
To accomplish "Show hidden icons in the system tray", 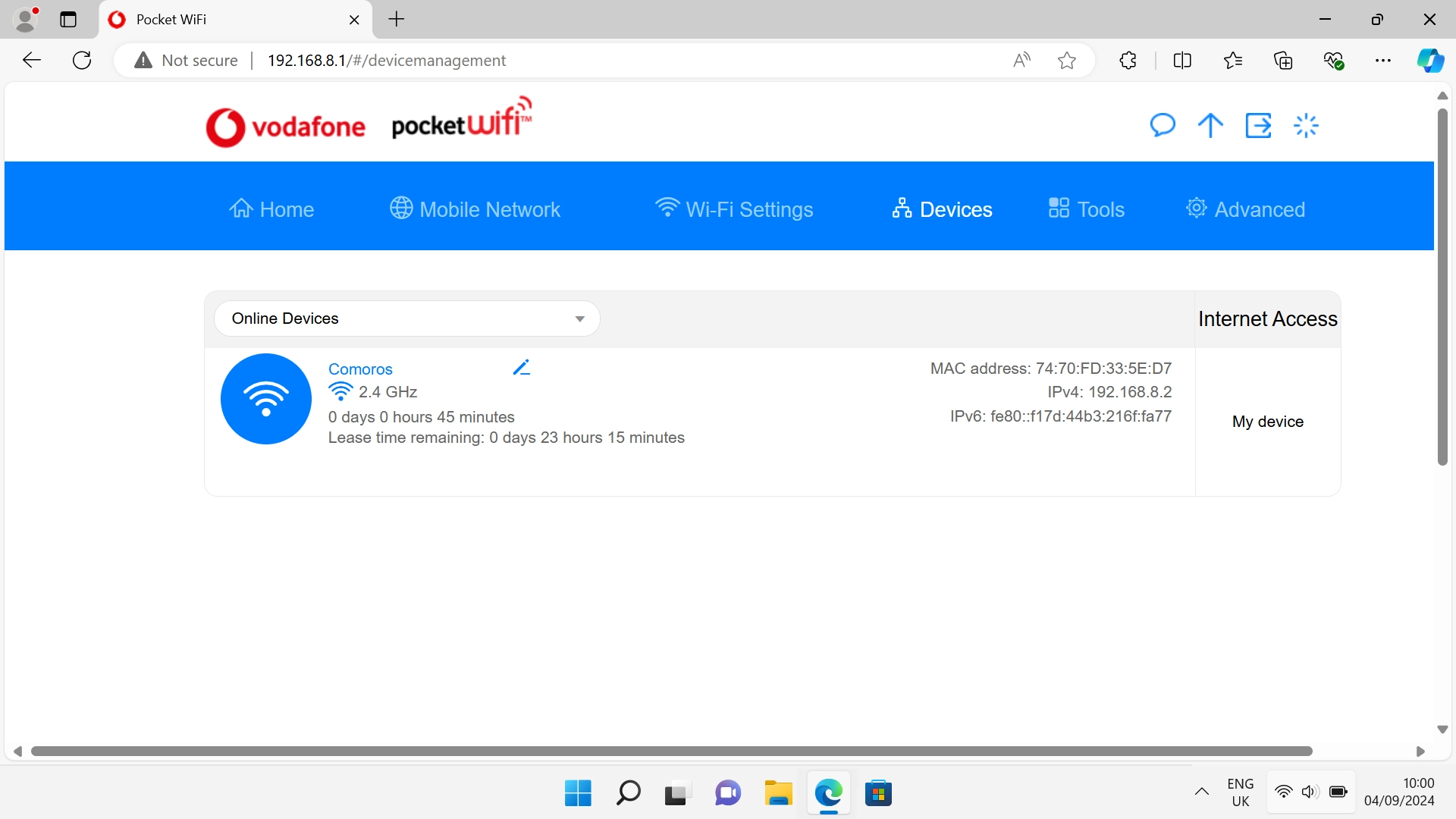I will coord(1202,792).
